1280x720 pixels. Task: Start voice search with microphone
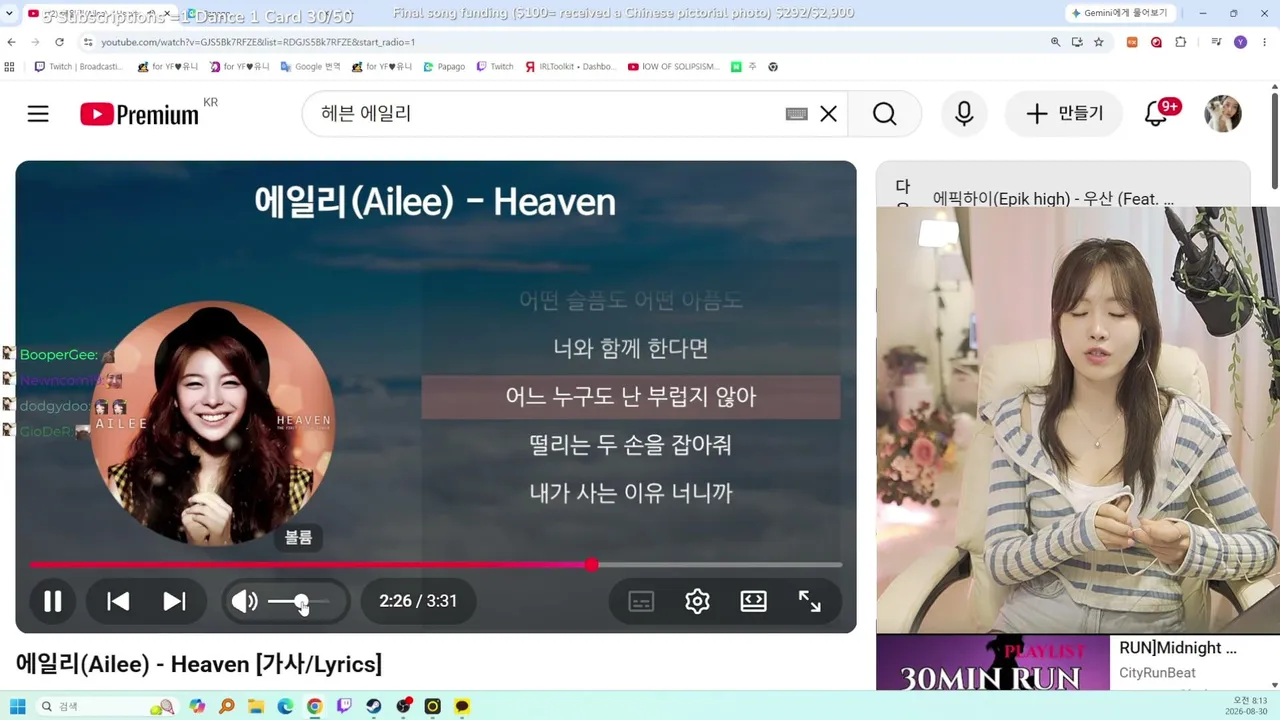tap(964, 114)
